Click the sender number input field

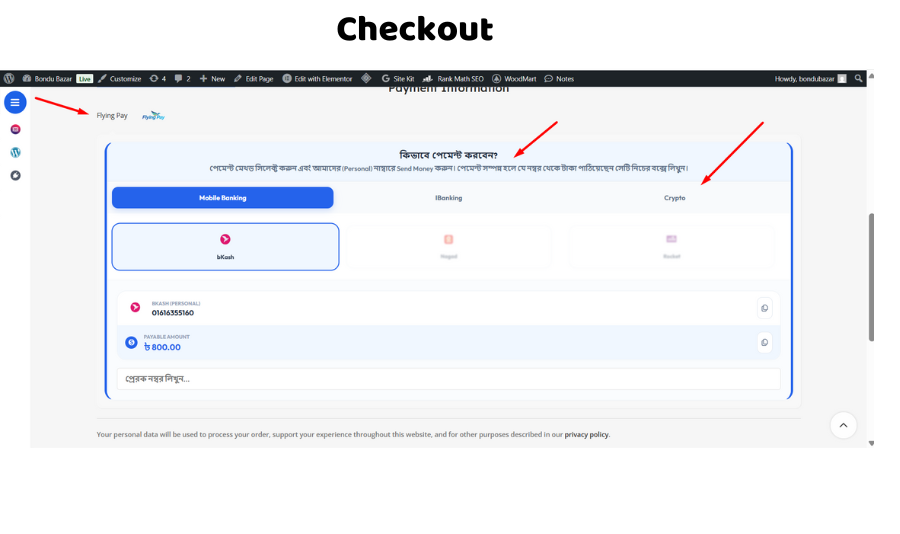[x=449, y=379]
